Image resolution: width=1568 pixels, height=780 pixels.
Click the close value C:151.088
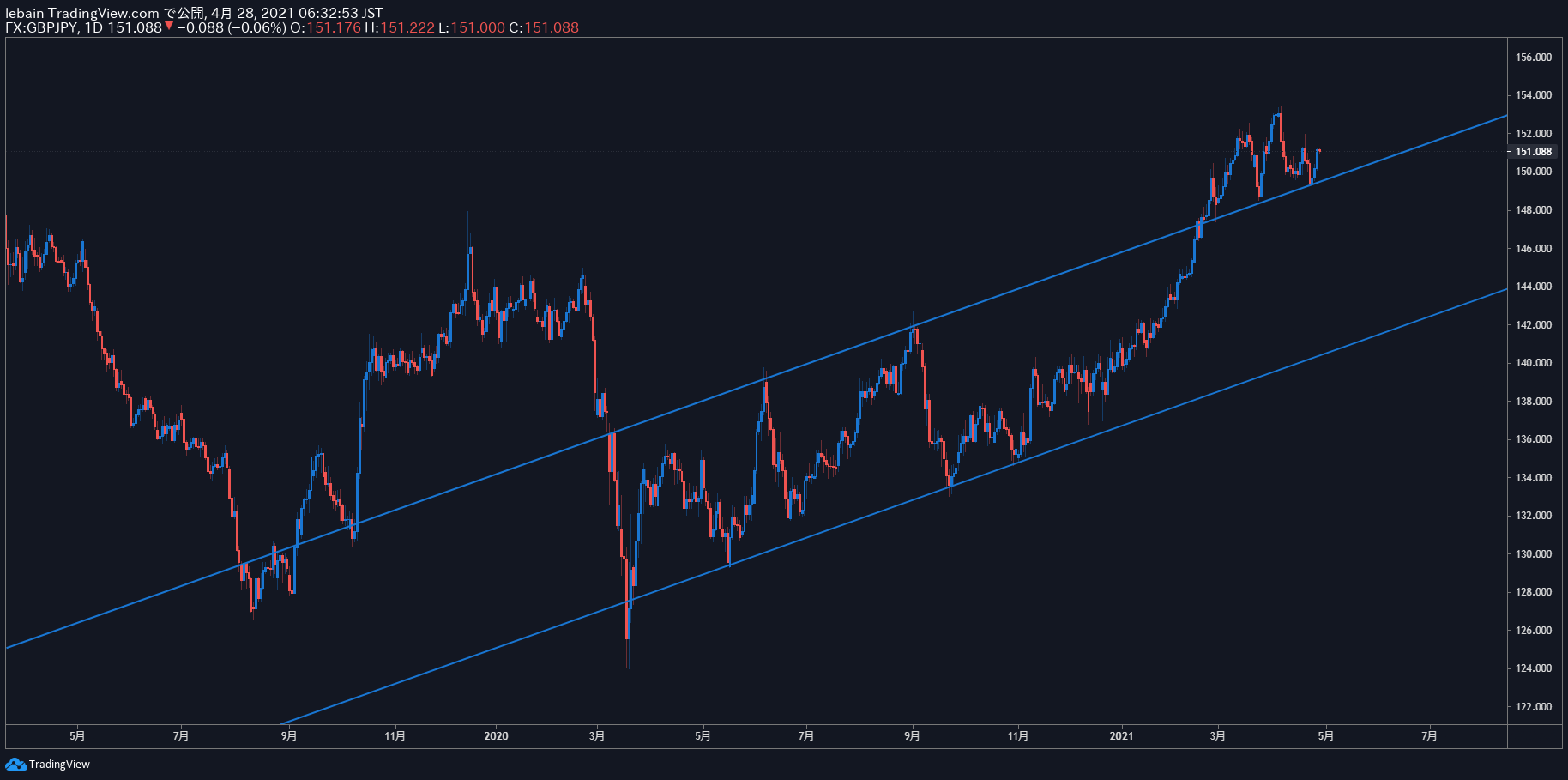[x=544, y=27]
